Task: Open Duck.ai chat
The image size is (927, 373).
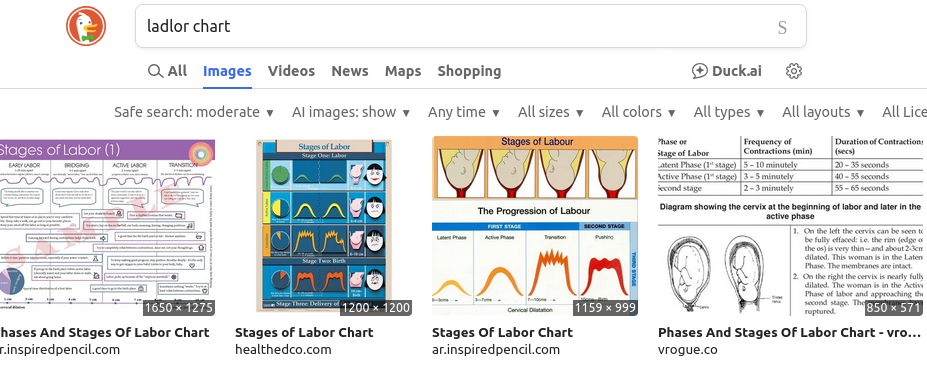Action: (x=727, y=72)
